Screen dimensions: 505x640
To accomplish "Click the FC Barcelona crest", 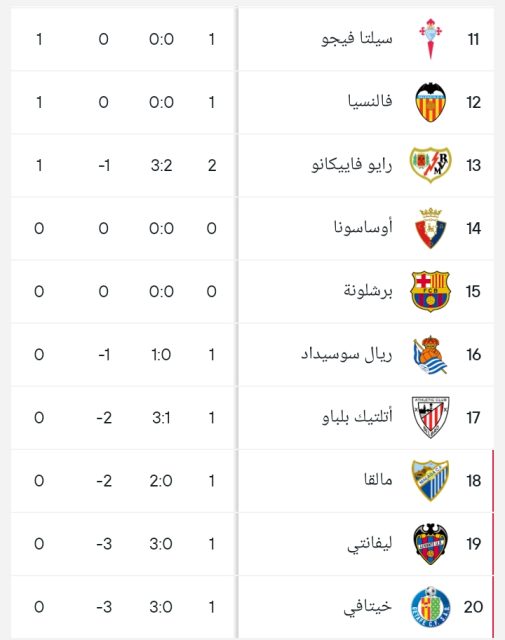I will click(430, 291).
